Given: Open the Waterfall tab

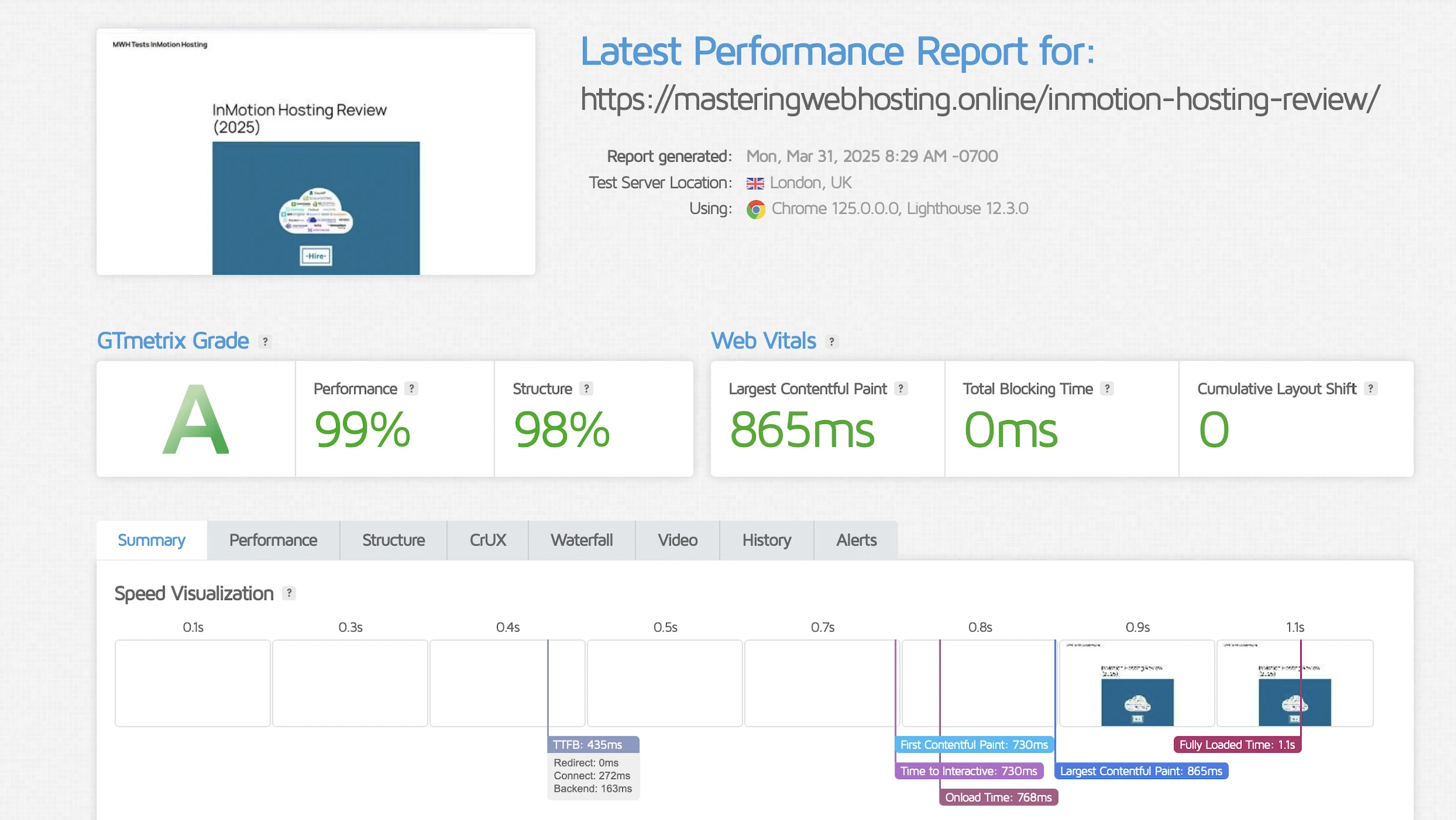Looking at the screenshot, I should point(581,540).
